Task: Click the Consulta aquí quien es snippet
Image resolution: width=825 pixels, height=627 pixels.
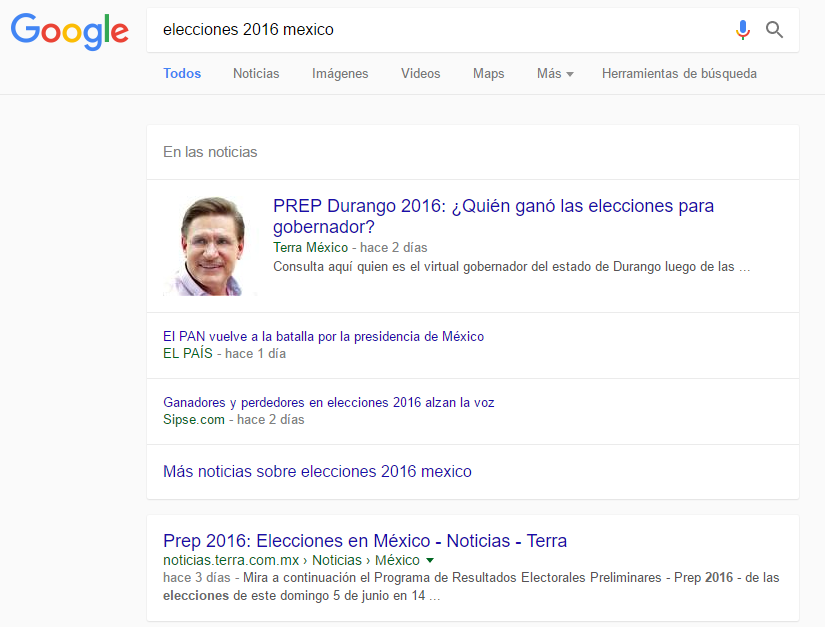Action: coord(511,267)
